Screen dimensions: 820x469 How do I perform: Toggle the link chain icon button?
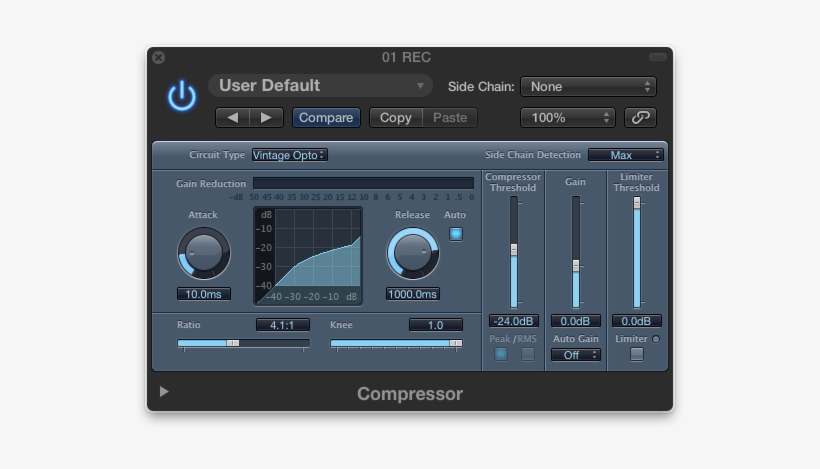(x=641, y=118)
